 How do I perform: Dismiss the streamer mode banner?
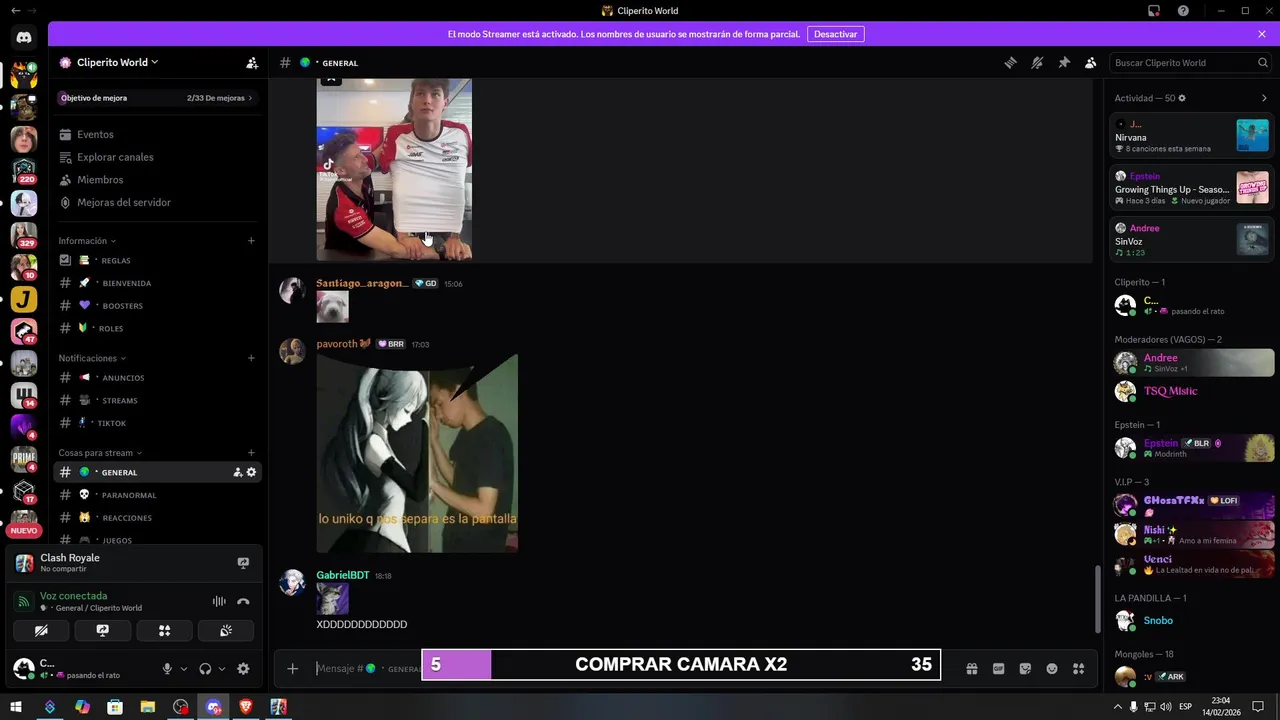(x=1262, y=34)
